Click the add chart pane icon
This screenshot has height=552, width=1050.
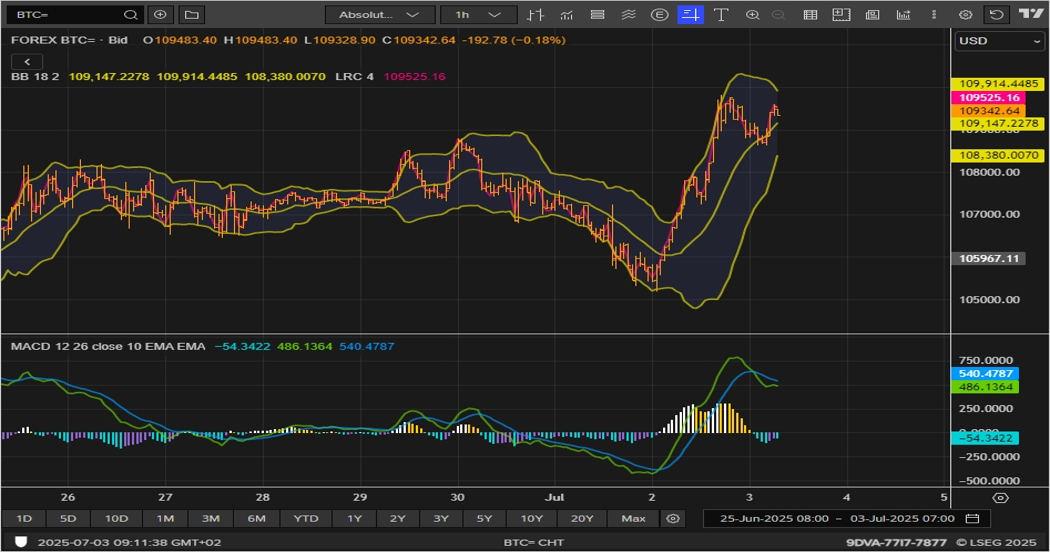pyautogui.click(x=841, y=15)
